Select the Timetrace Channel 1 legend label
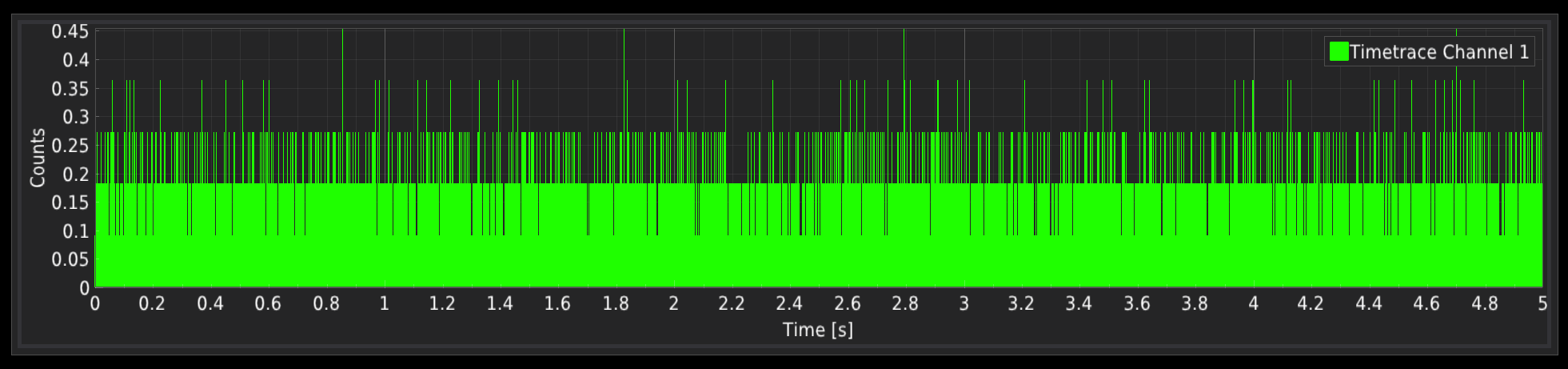The height and width of the screenshot is (369, 1568). click(x=1439, y=52)
